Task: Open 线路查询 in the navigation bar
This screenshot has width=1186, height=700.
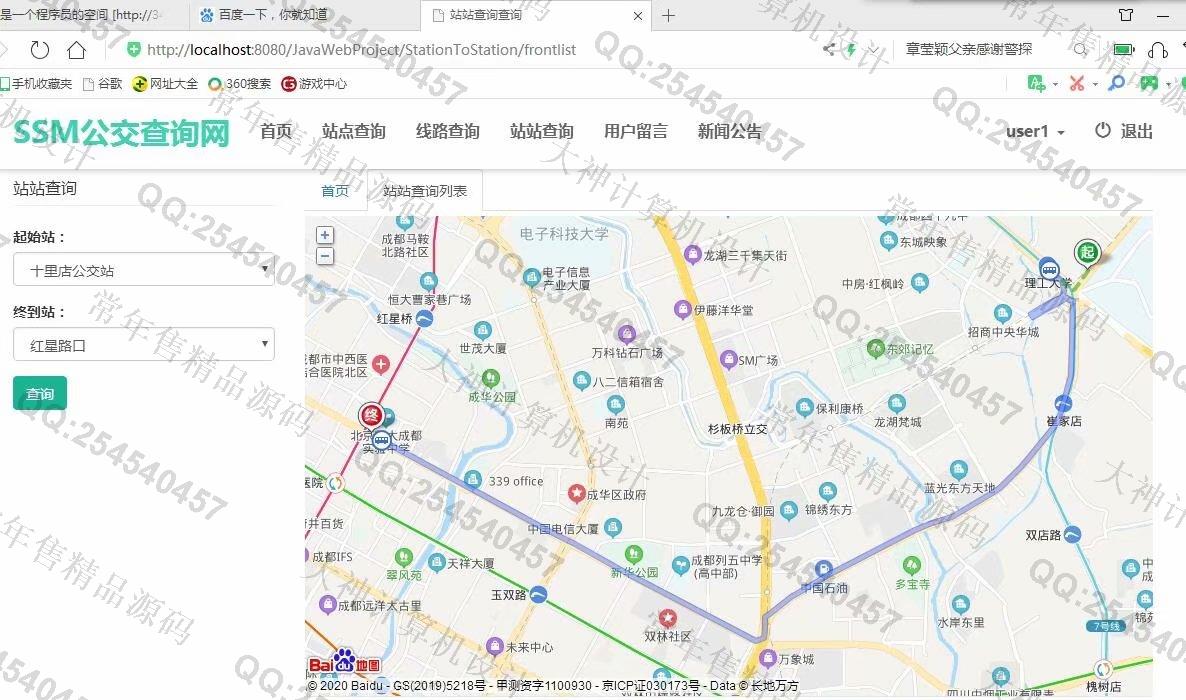Action: [x=448, y=132]
